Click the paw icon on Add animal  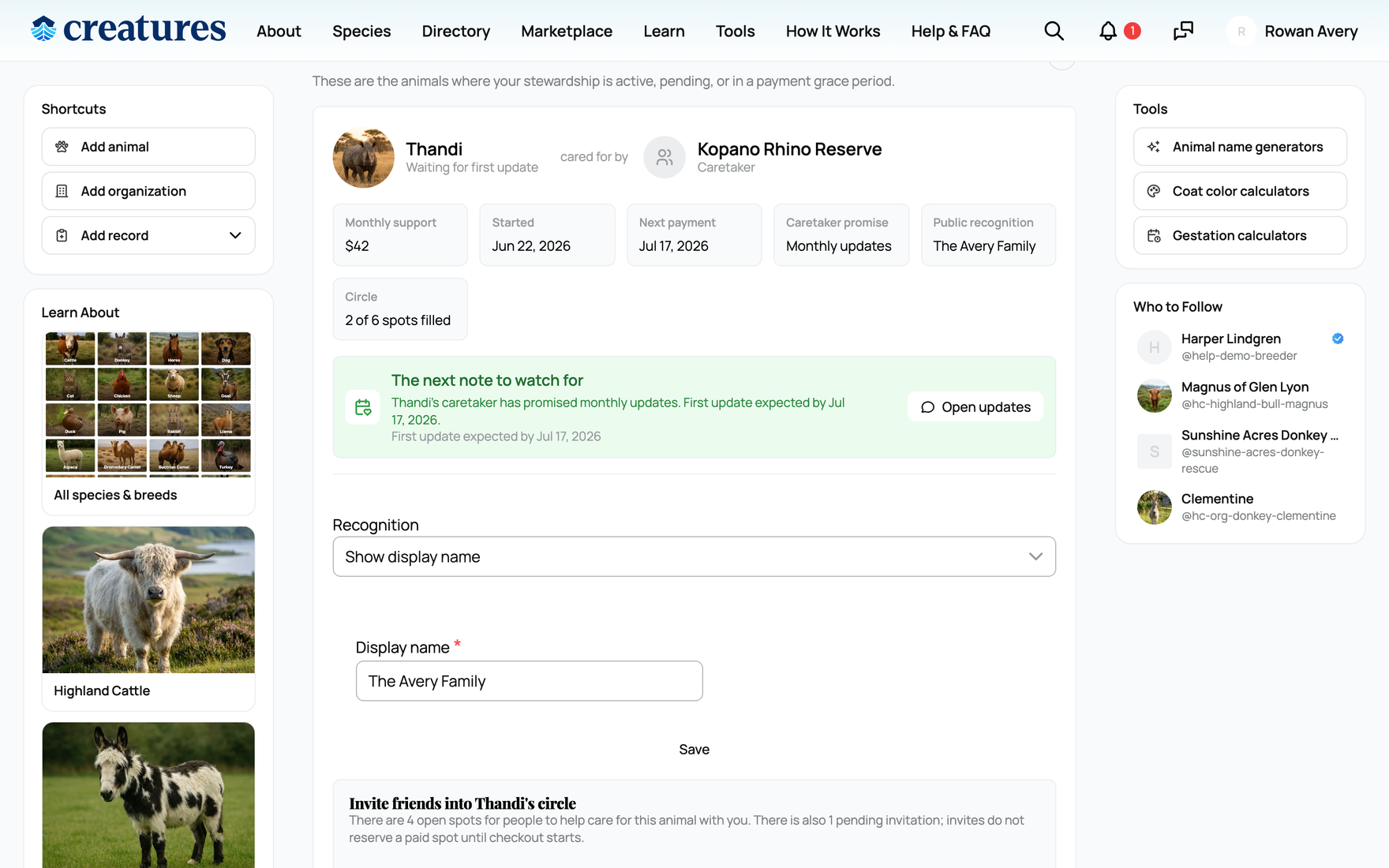point(62,147)
